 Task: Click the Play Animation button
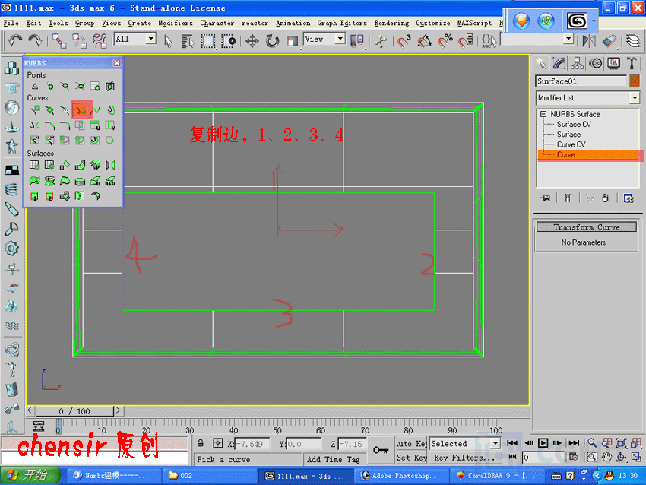point(543,443)
